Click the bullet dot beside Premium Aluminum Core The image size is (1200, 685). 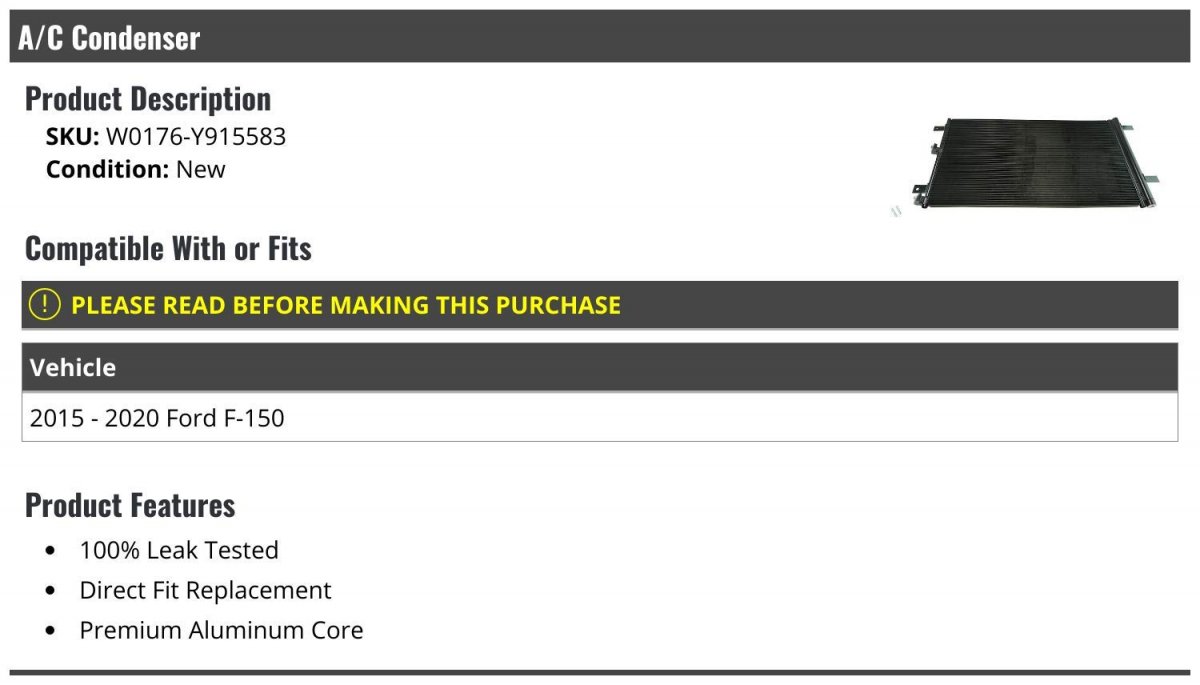click(x=51, y=631)
